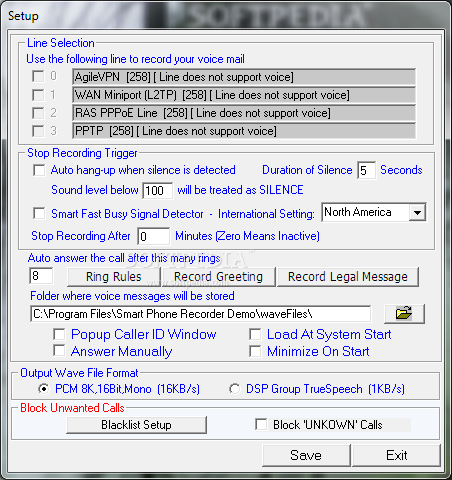Open the folder browse icon button
Screen dimensions: 452x480
(x=404, y=314)
